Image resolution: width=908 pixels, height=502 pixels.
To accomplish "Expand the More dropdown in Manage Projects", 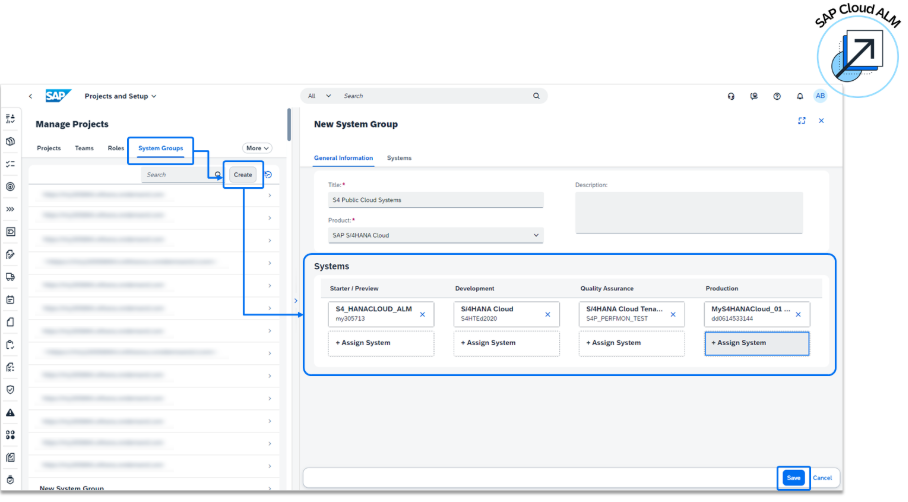I will point(257,148).
